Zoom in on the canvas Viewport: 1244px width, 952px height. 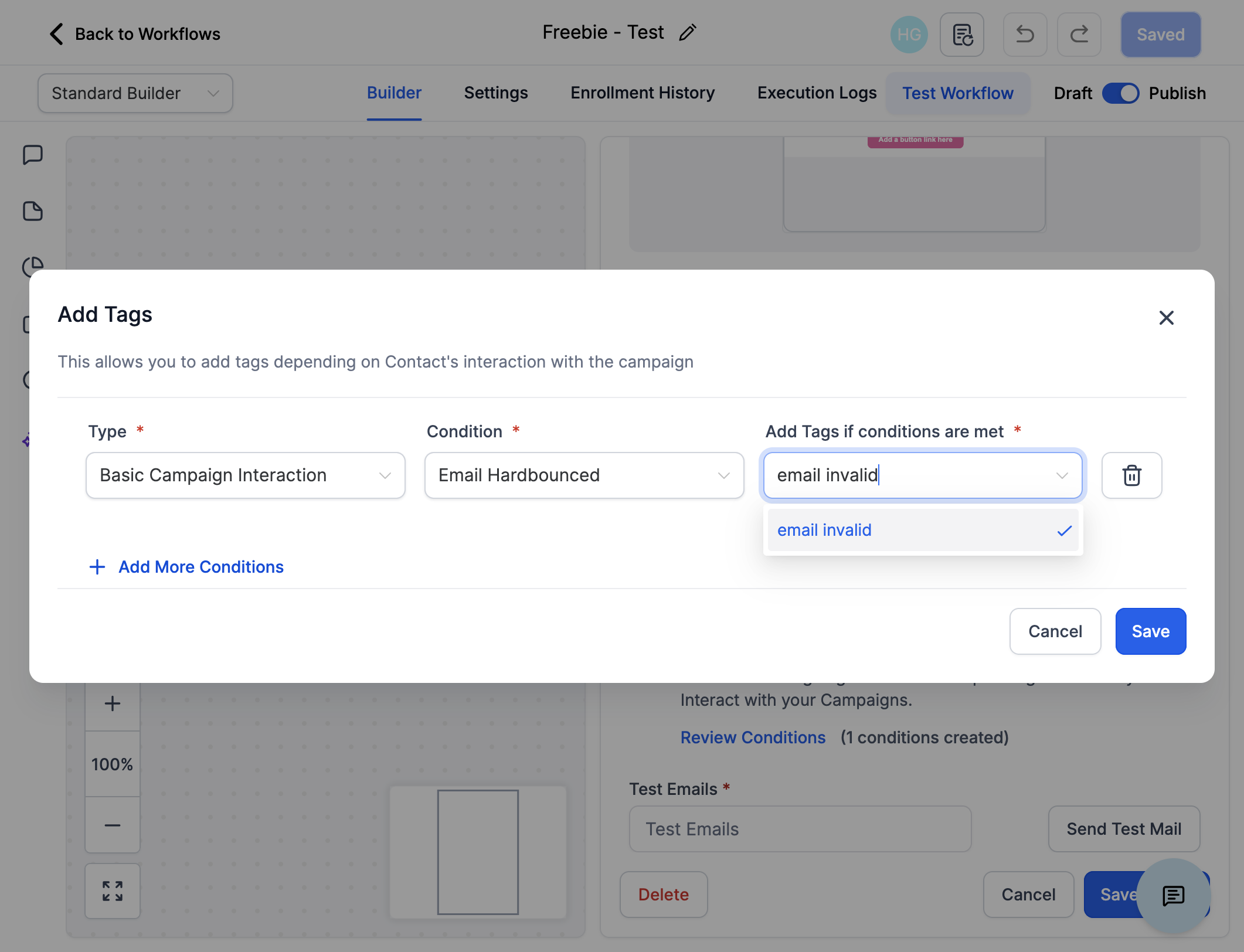(113, 703)
